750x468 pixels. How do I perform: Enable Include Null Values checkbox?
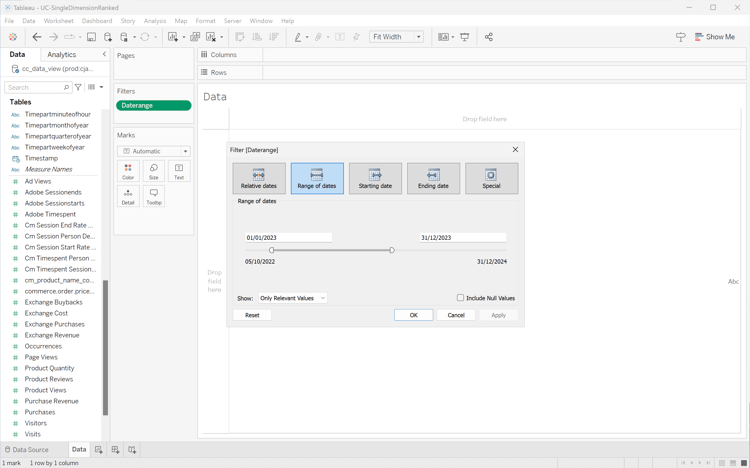(x=461, y=298)
